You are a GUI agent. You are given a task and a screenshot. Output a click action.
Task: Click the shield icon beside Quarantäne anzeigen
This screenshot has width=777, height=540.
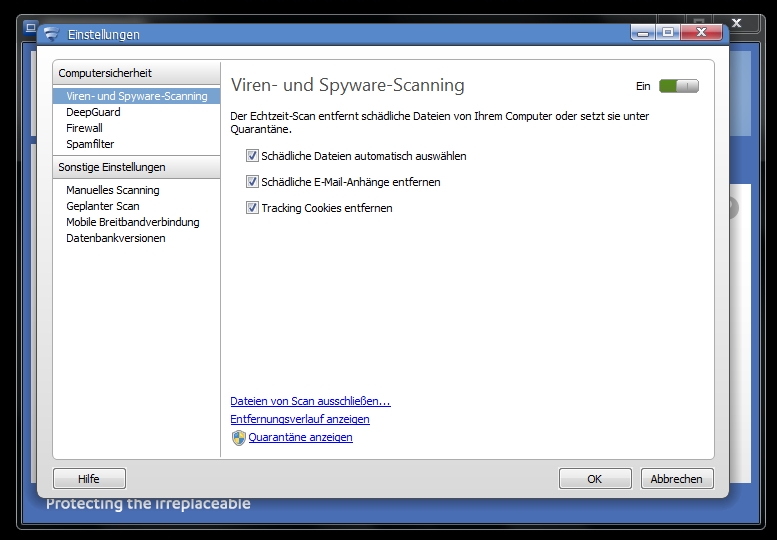click(239, 437)
